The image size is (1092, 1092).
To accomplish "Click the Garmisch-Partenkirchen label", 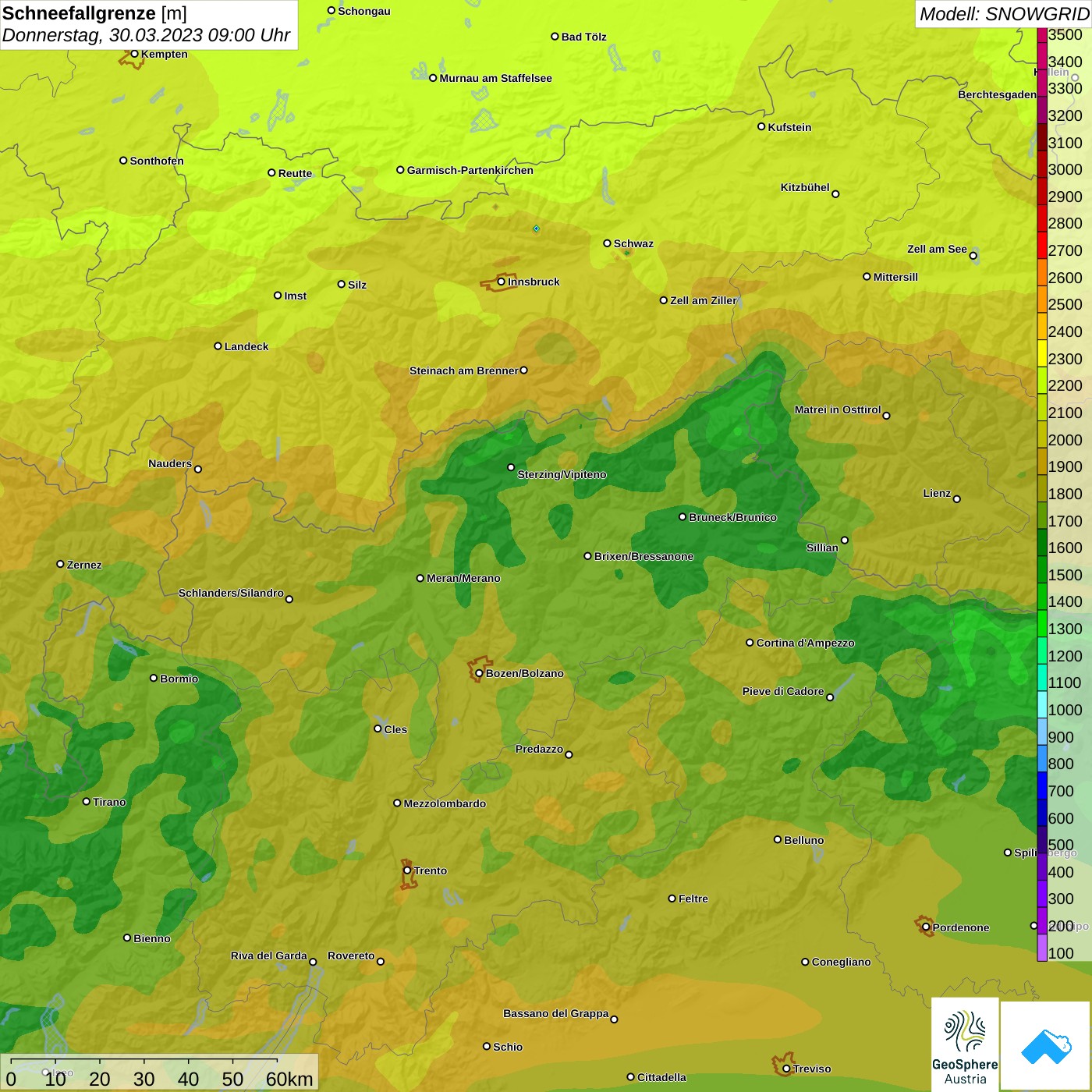I will coord(470,170).
